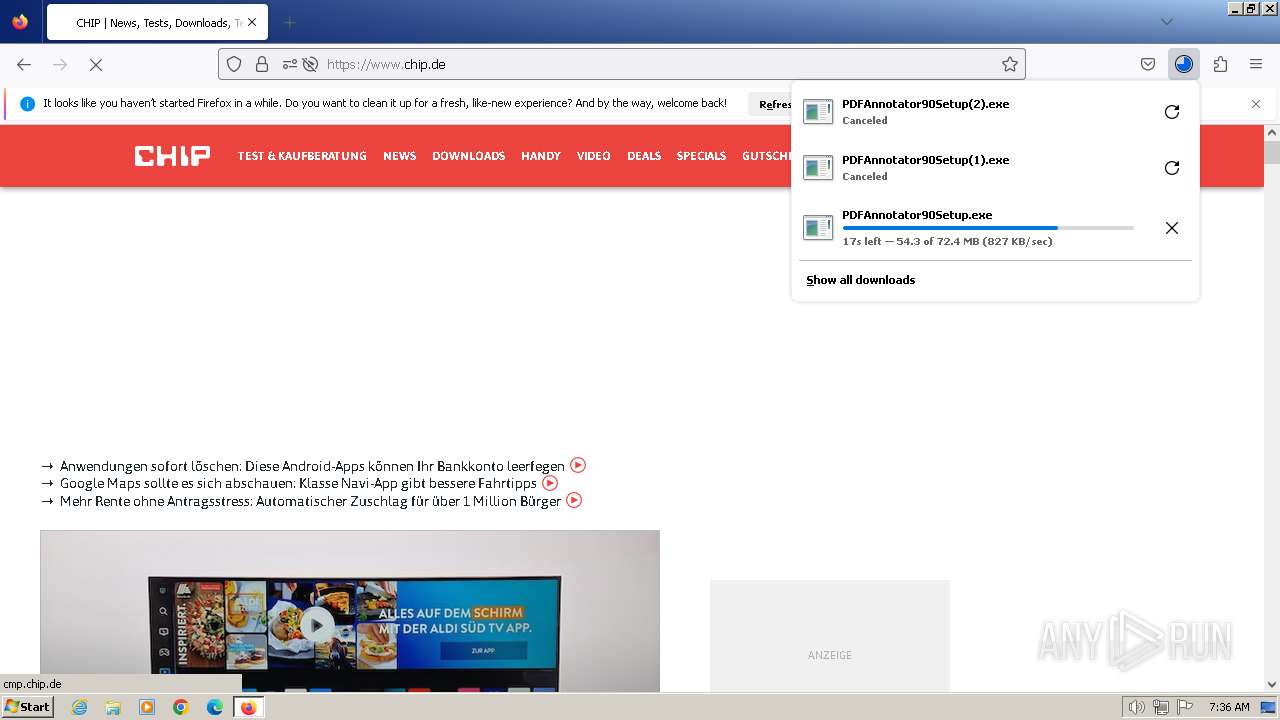Launch Internet Explorer from taskbar
Screen dimensions: 1280x720
click(80, 707)
